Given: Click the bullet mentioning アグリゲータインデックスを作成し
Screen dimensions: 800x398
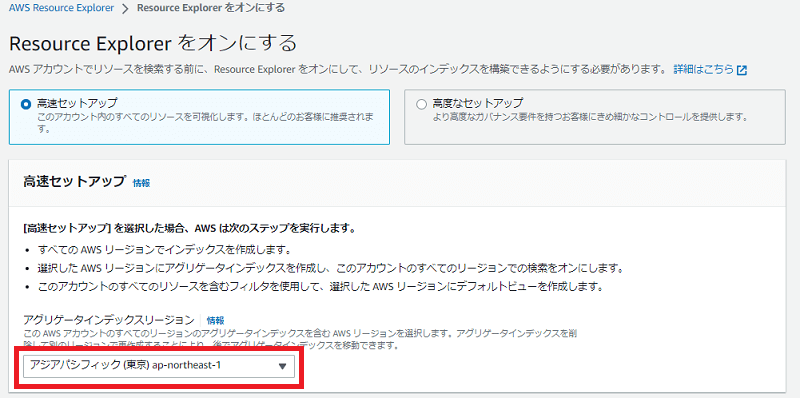Looking at the screenshot, I should tap(331, 268).
